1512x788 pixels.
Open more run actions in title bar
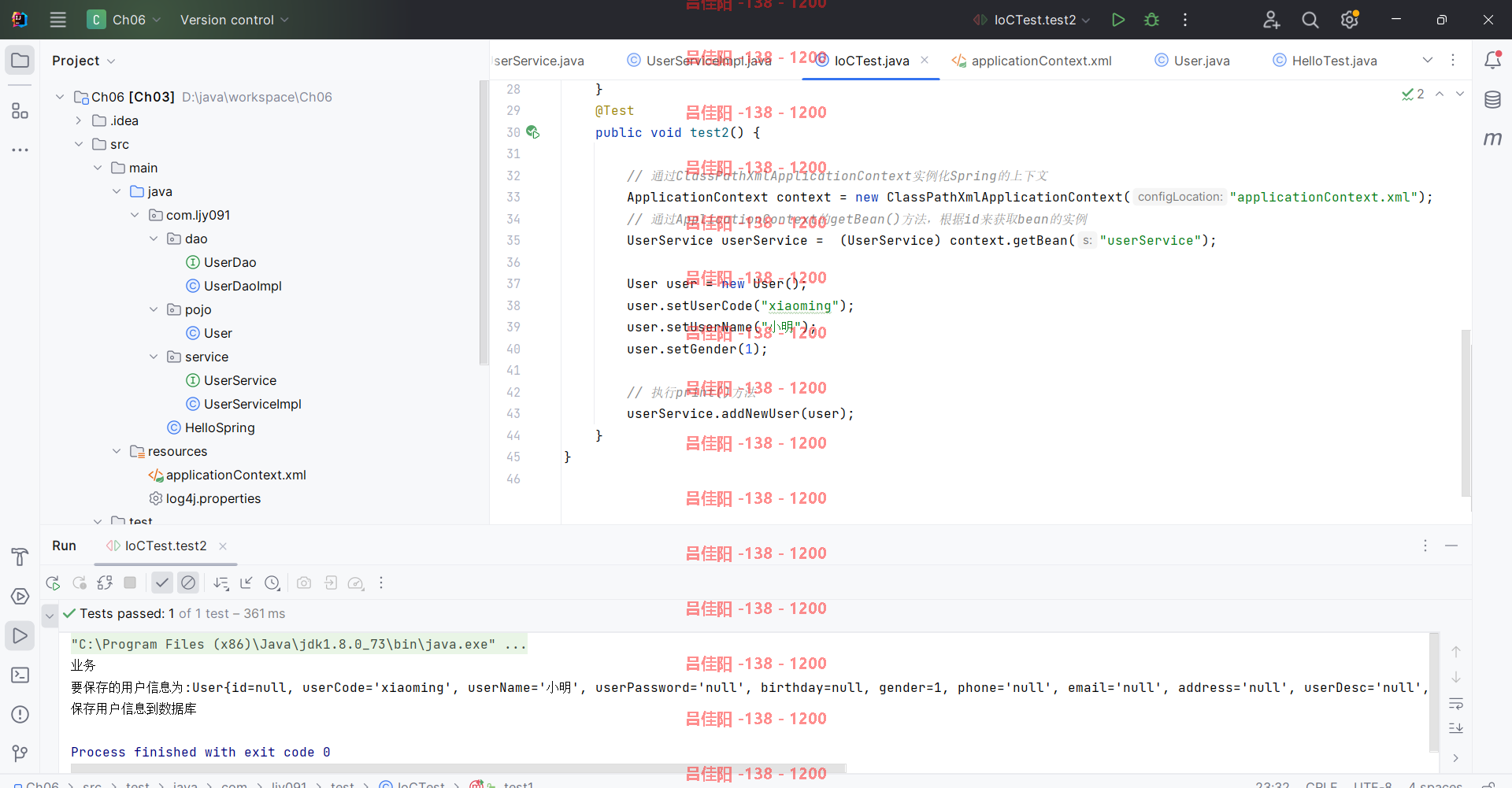click(1185, 20)
